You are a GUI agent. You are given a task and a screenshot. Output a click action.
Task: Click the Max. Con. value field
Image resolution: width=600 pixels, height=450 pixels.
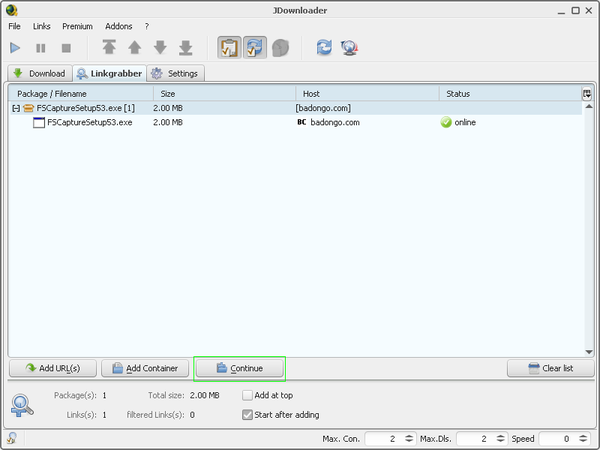tap(384, 439)
